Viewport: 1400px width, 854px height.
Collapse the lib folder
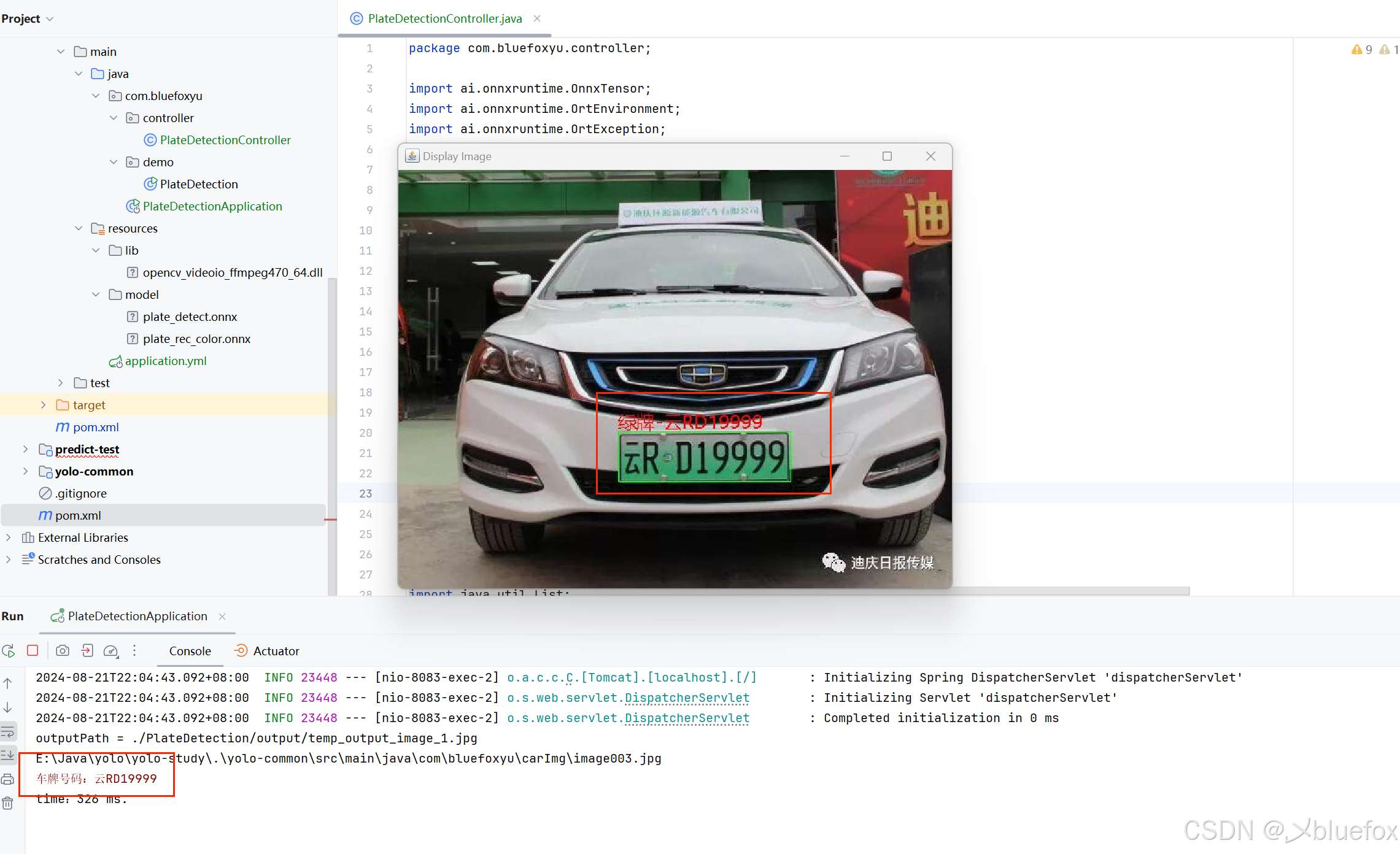coord(96,250)
